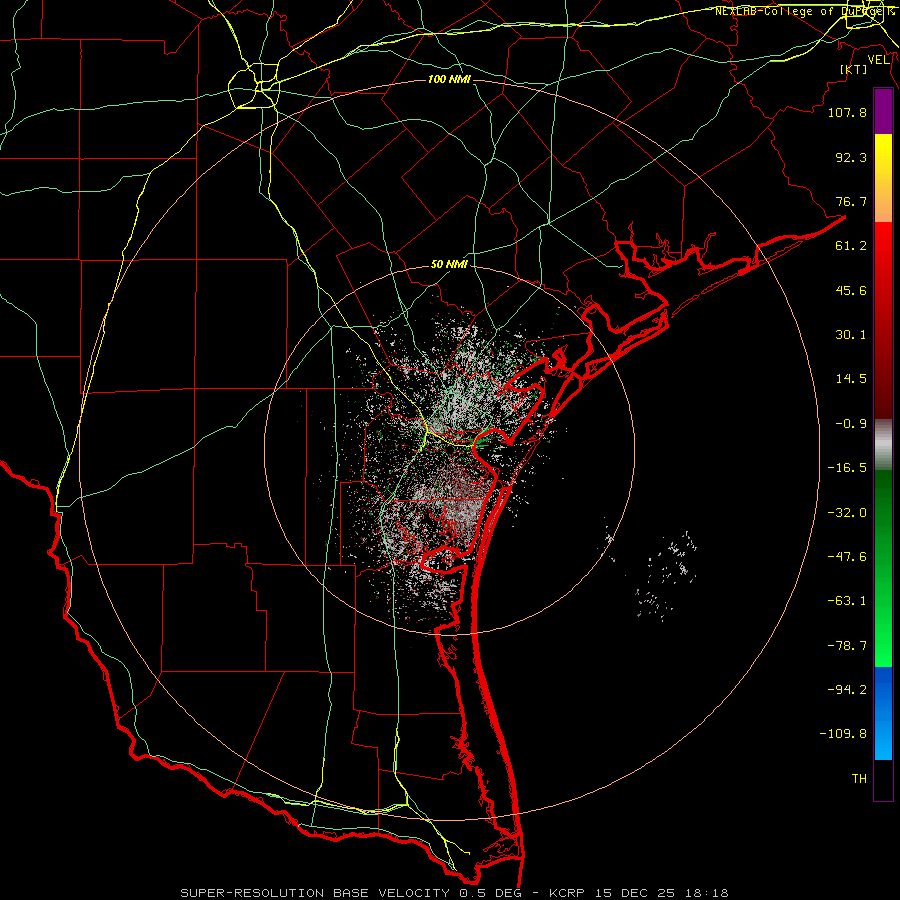Click the SUPER-RESOLUTION BASE VELOCITY caption text
The height and width of the screenshot is (900, 900).
click(x=315, y=893)
